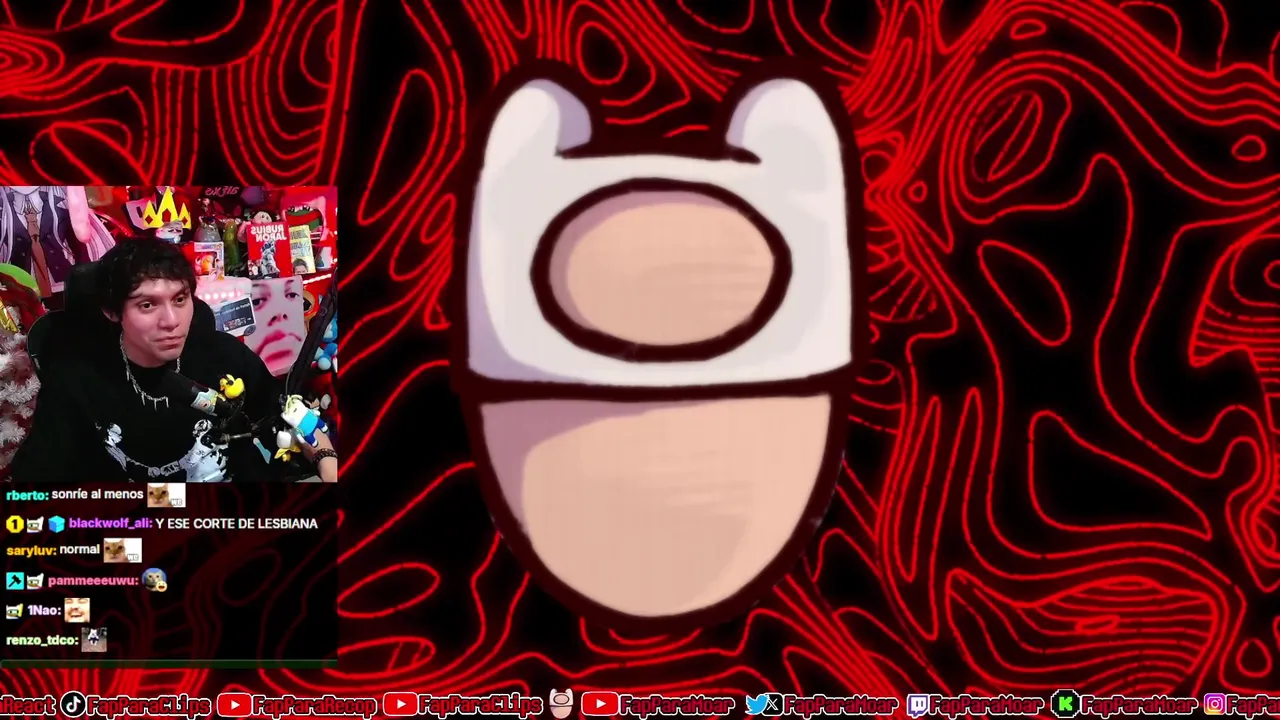This screenshot has width=1280, height=720.
Task: Click the username 1Nao in chat
Action: click(x=44, y=611)
